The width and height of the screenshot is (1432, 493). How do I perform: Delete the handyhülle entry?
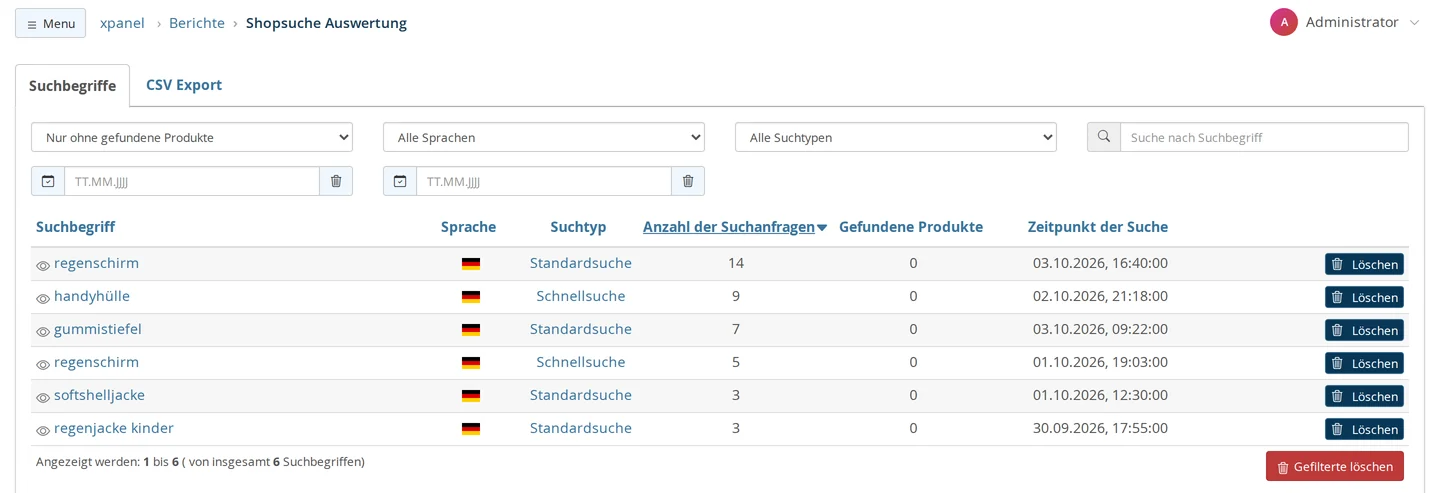[1364, 297]
